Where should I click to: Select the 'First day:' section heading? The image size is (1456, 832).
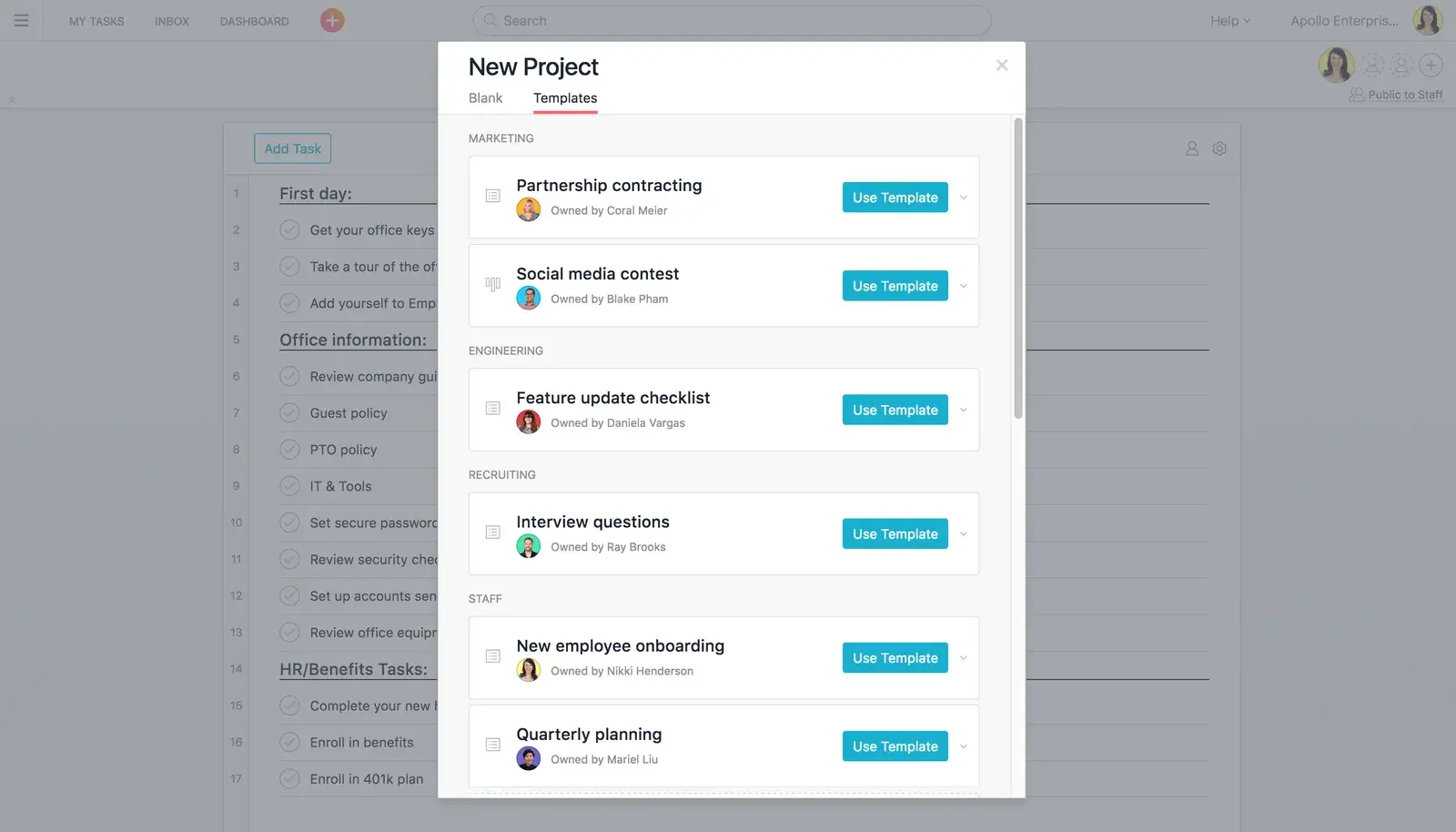pyautogui.click(x=315, y=193)
